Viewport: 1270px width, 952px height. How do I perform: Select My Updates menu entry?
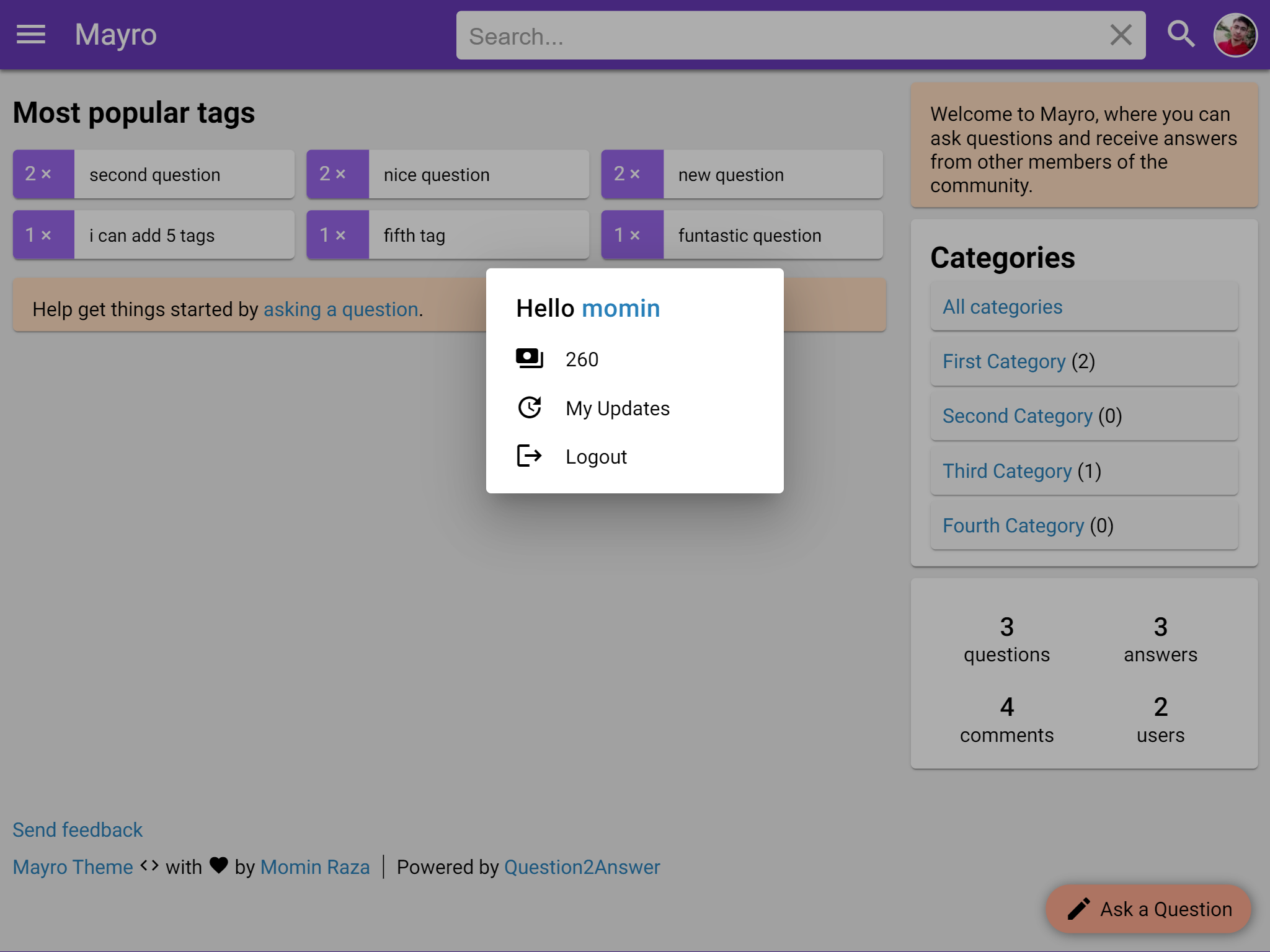click(617, 408)
